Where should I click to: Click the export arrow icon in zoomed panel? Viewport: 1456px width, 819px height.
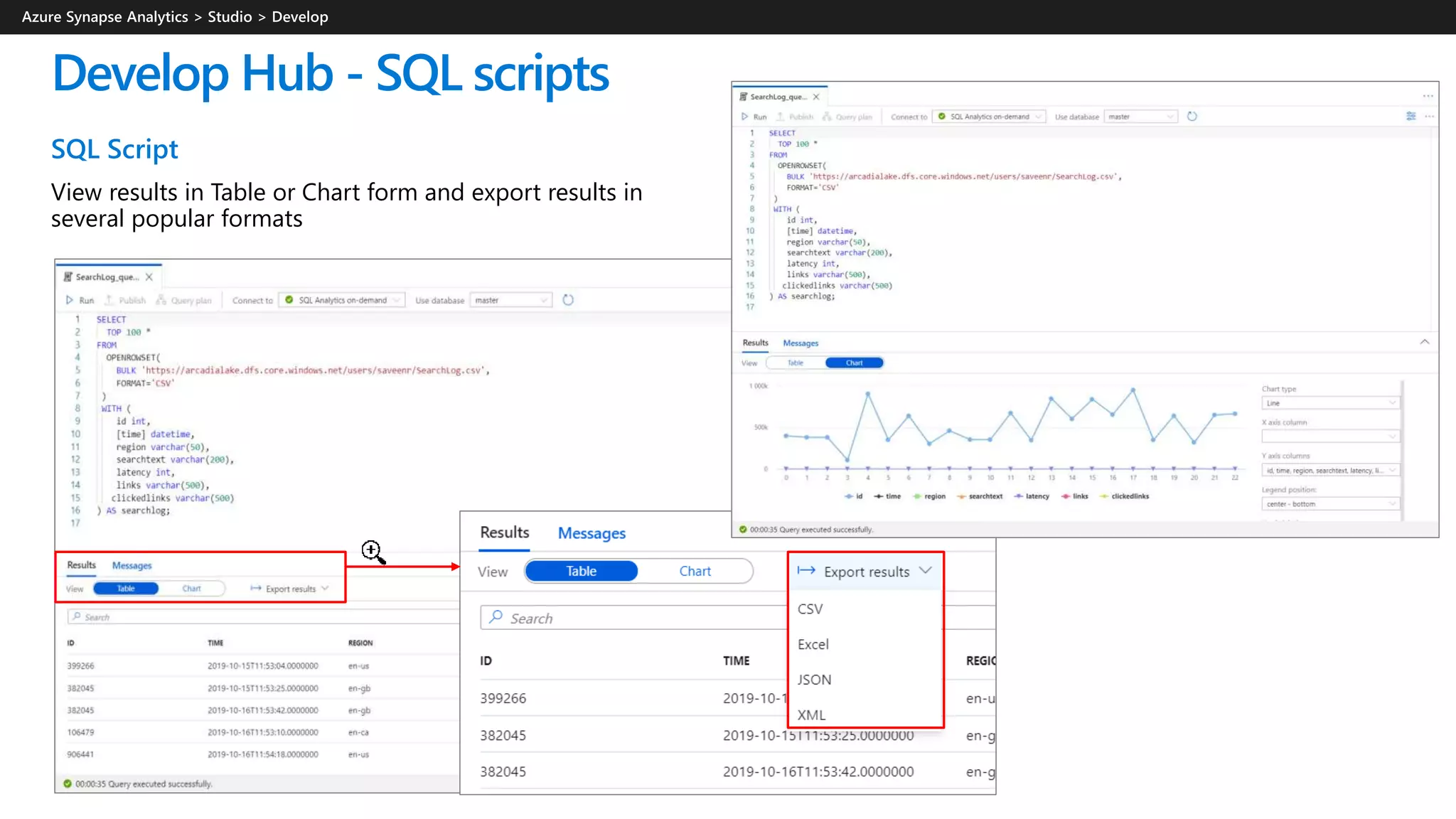coord(806,571)
